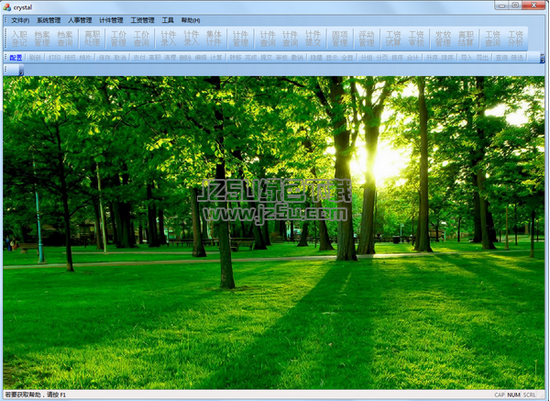Click 升序 in the action toolbar
Viewport: 550px width, 401px height.
pyautogui.click(x=431, y=58)
